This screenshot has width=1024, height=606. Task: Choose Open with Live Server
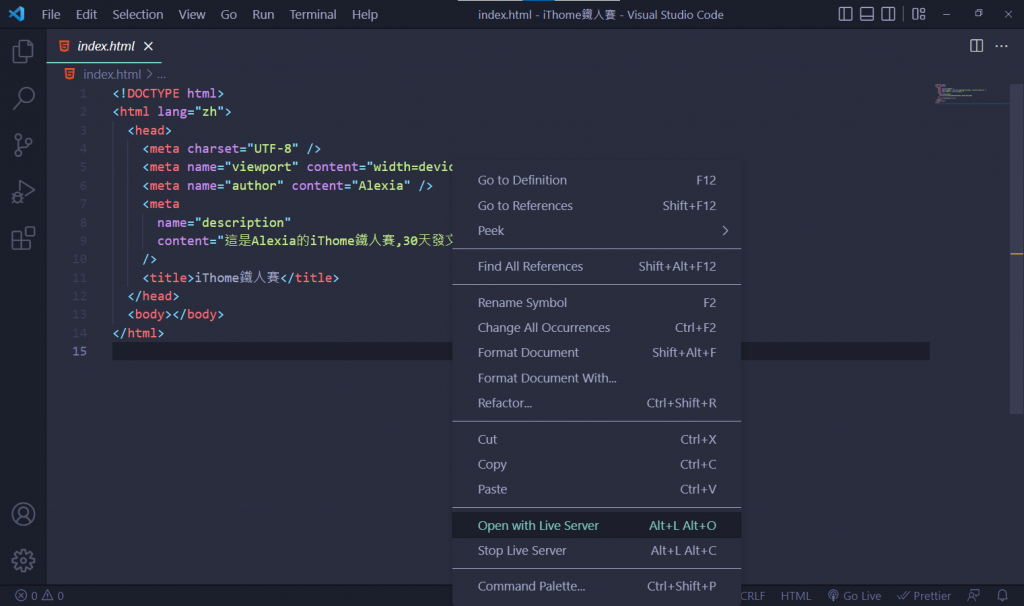point(597,526)
